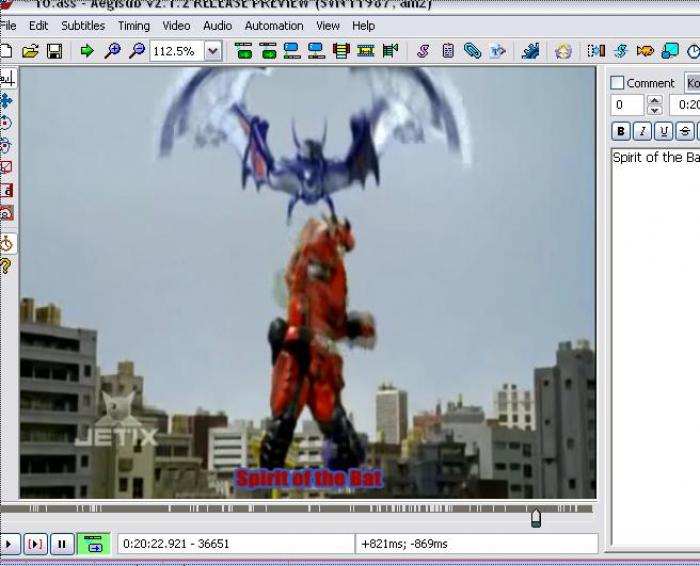Open Shift Times icon
This screenshot has height=566, width=700.
596,51
